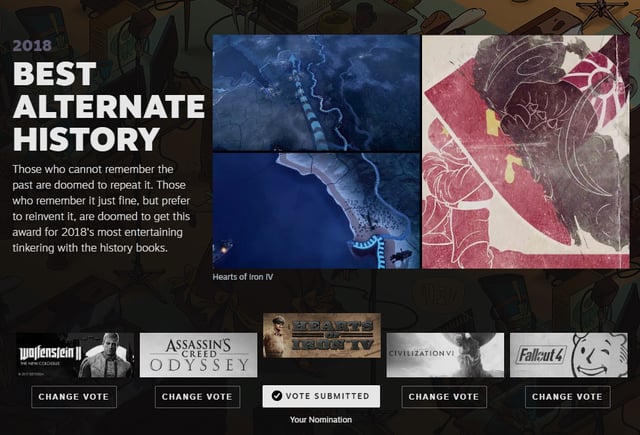Select the Assassin's Creed Odyssey banner
The image size is (640, 435).
[x=198, y=355]
